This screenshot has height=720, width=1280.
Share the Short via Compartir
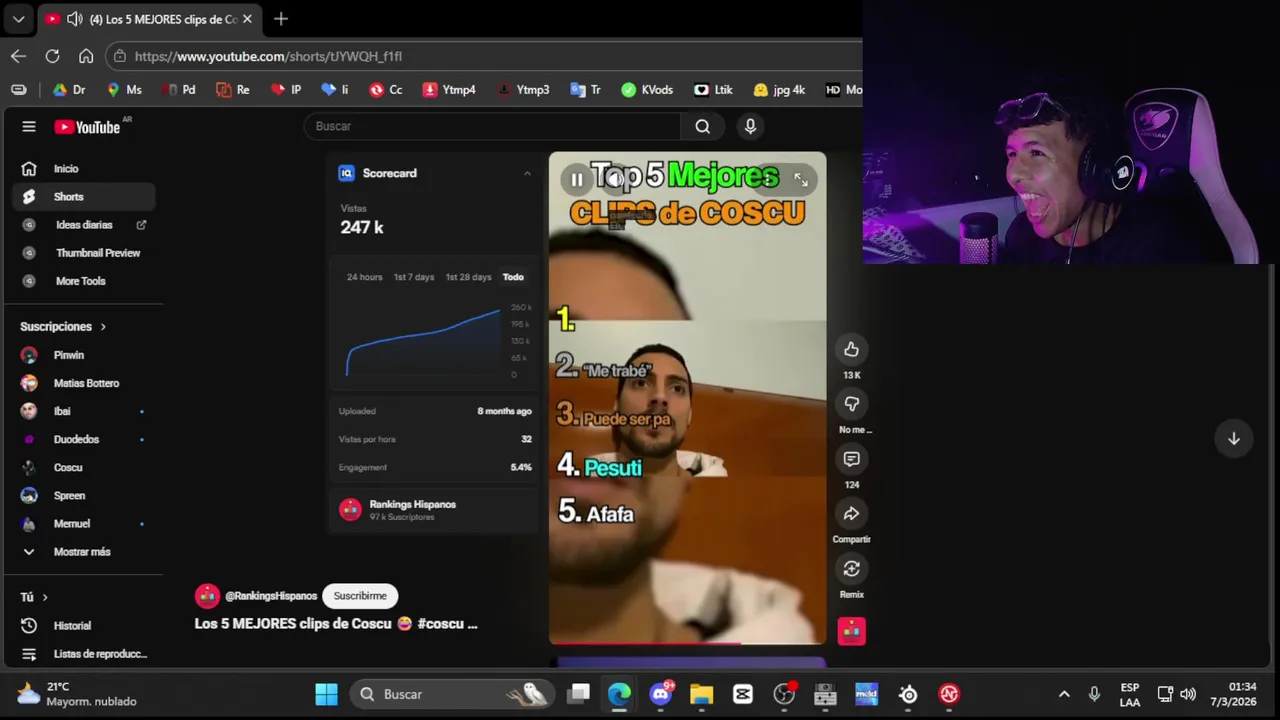851,514
